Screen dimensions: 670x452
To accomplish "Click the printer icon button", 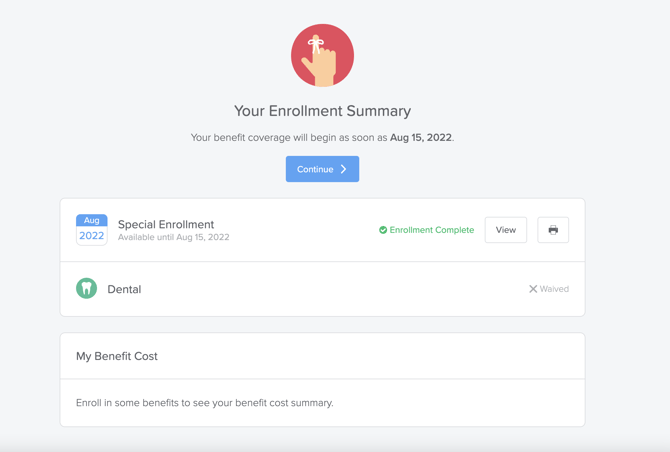I will (x=553, y=230).
